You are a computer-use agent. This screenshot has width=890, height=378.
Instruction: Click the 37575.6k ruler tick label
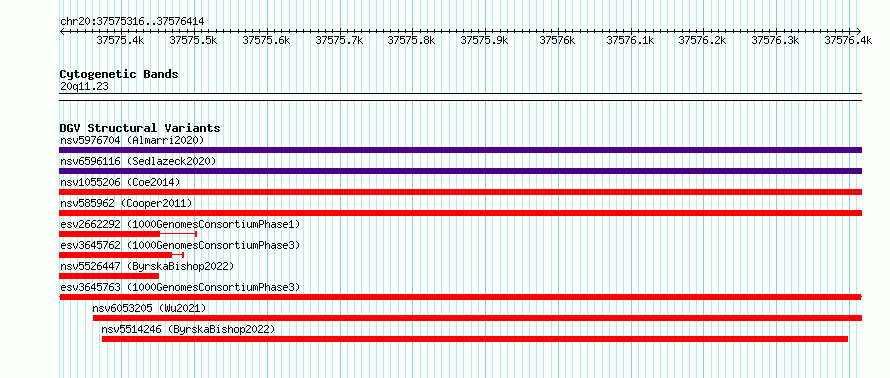coord(266,40)
